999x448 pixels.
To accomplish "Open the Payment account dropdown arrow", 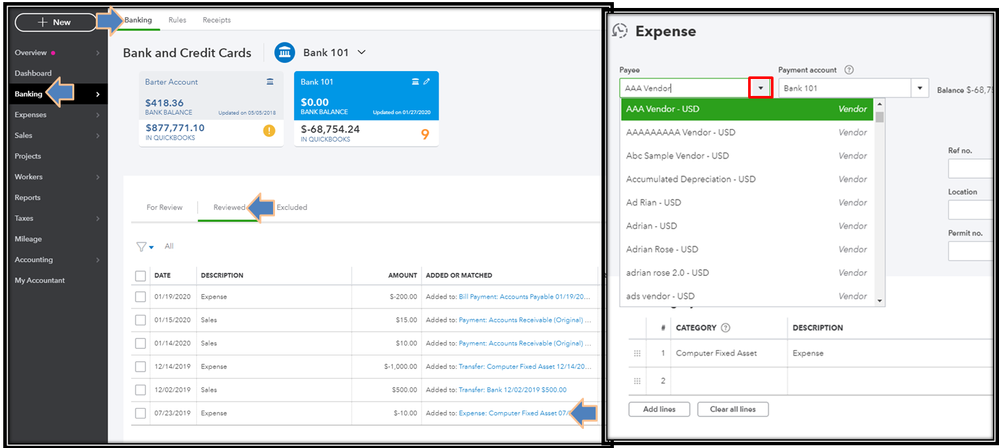I will click(x=920, y=88).
